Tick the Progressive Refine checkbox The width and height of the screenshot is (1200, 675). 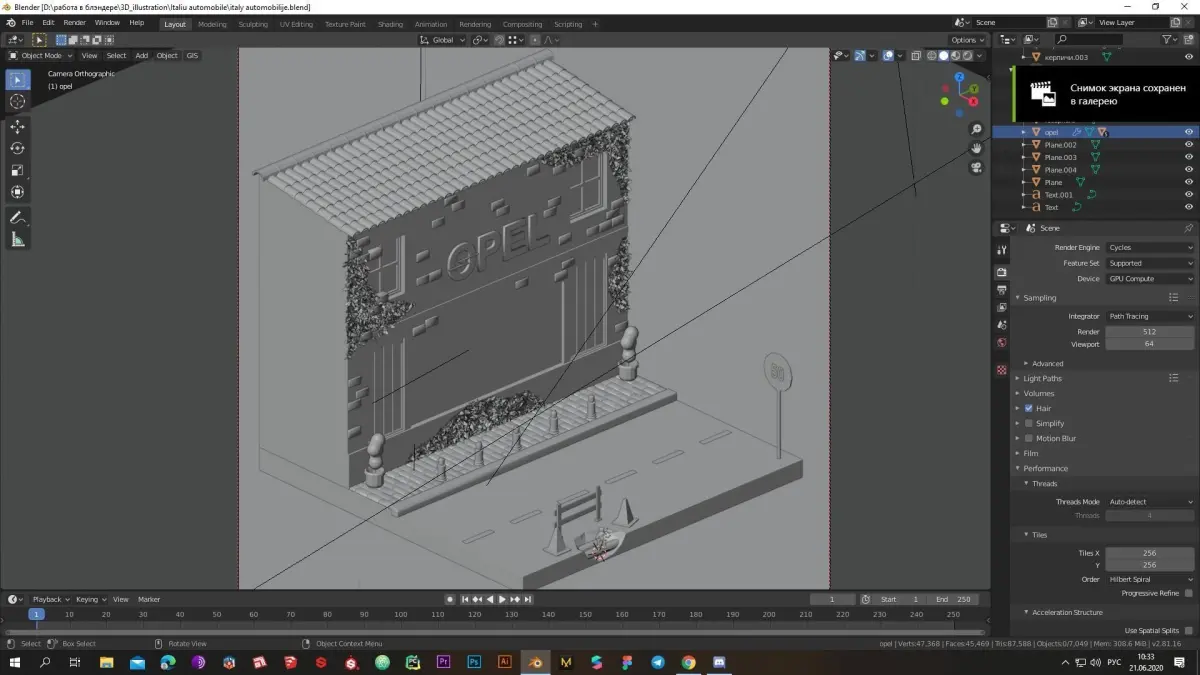tap(1188, 593)
